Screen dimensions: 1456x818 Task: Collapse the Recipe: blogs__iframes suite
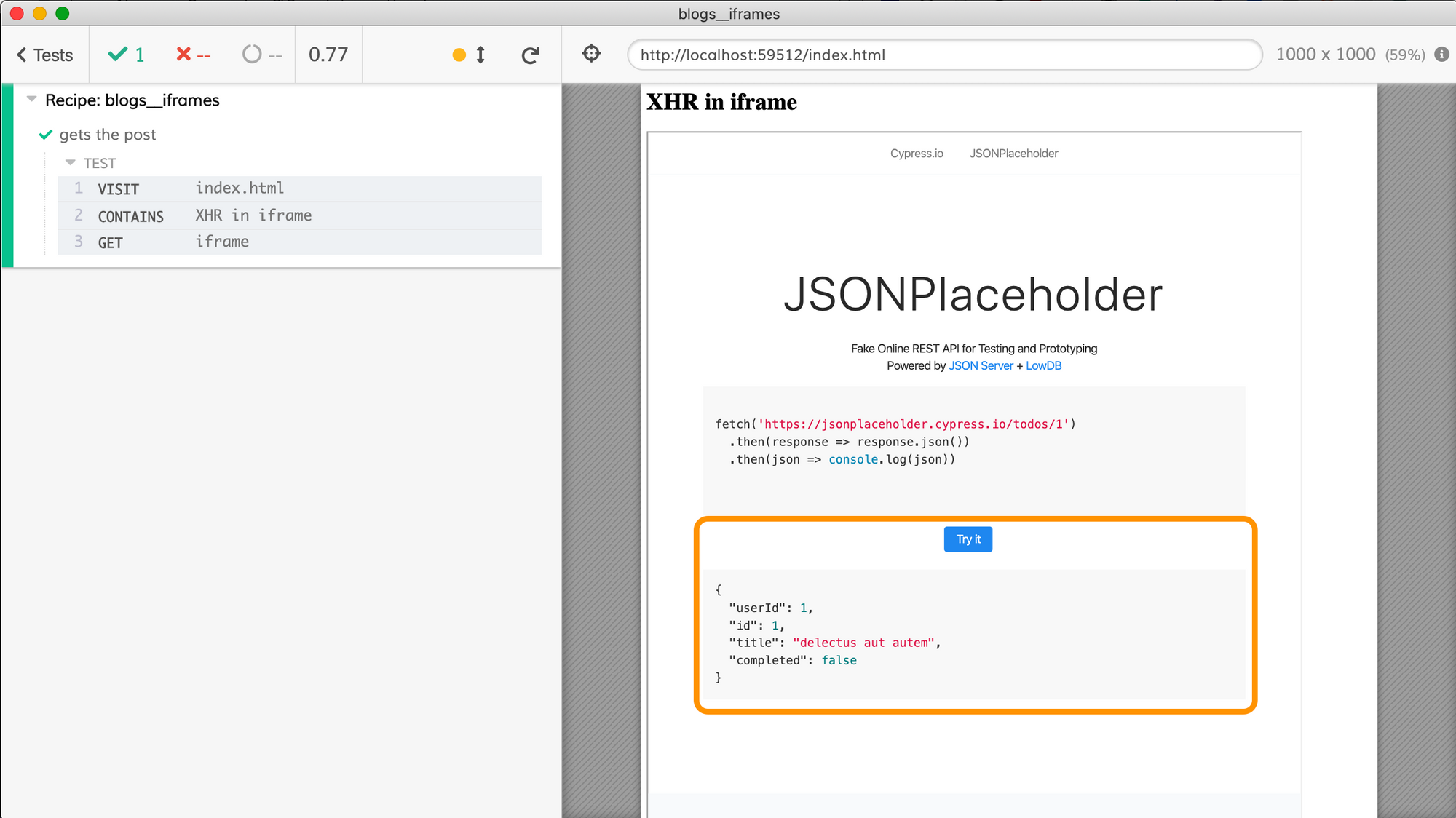point(31,99)
